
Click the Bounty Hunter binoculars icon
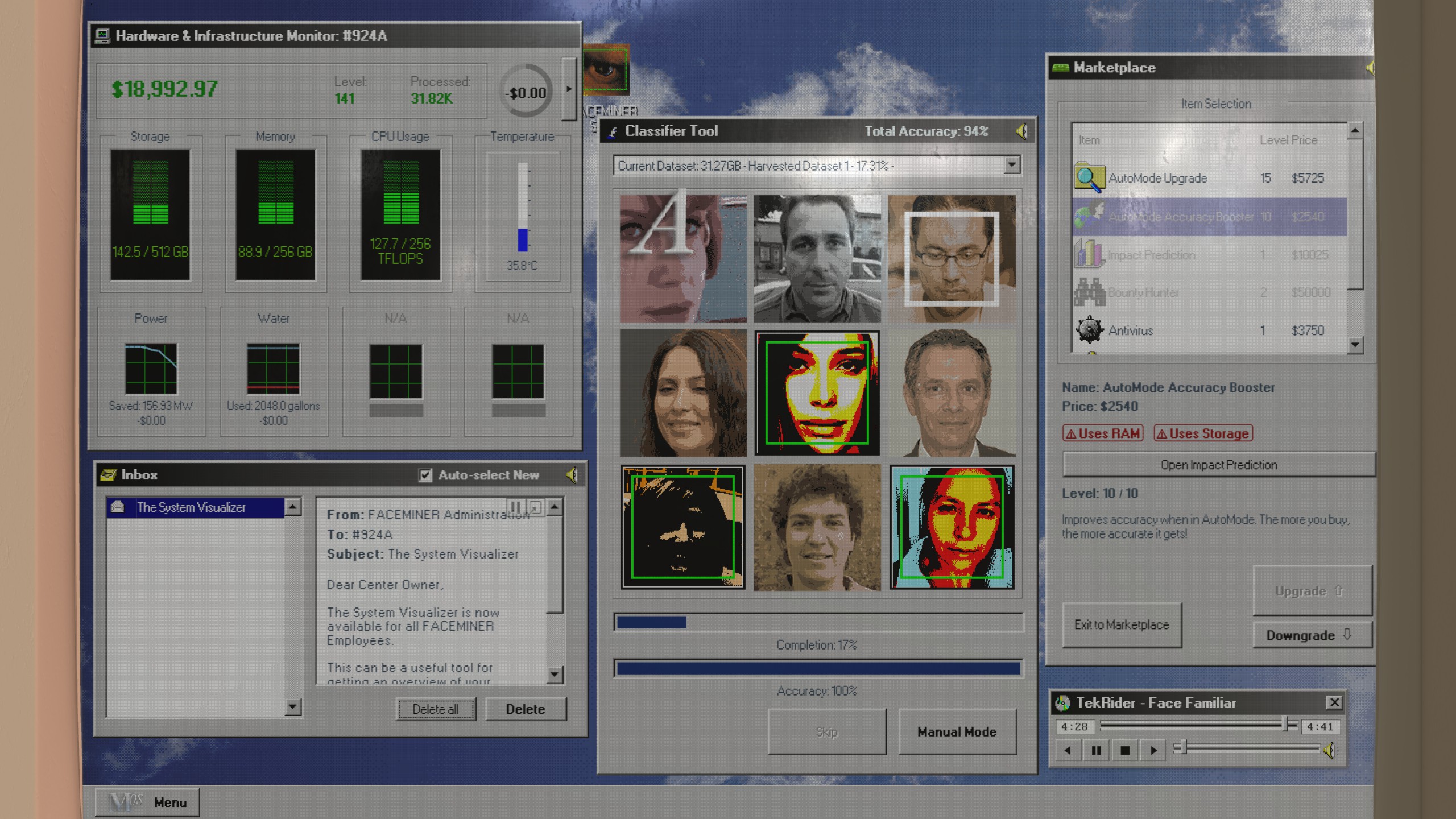click(1089, 292)
